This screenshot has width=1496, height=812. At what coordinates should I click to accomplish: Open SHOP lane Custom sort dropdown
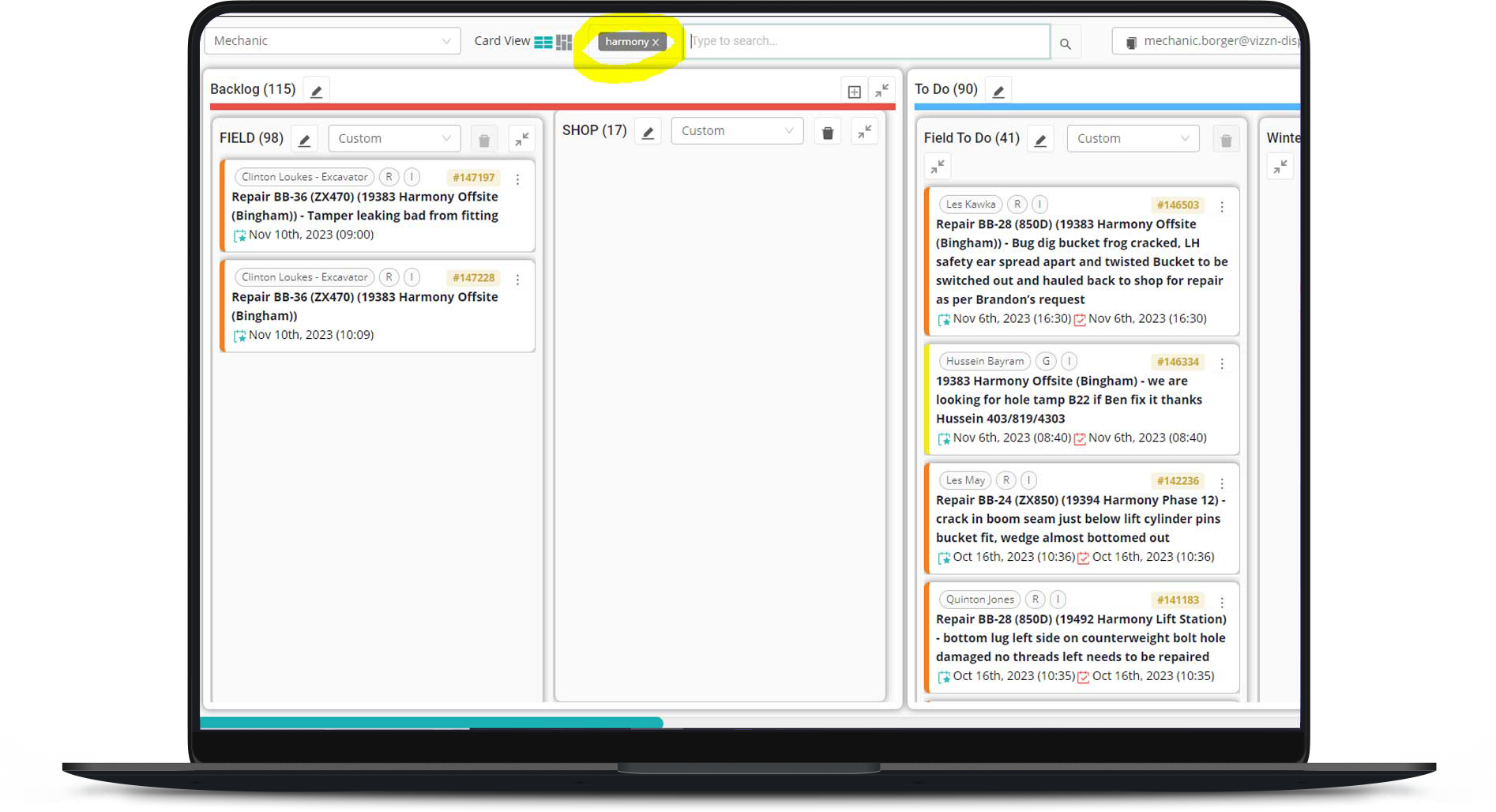[x=736, y=131]
